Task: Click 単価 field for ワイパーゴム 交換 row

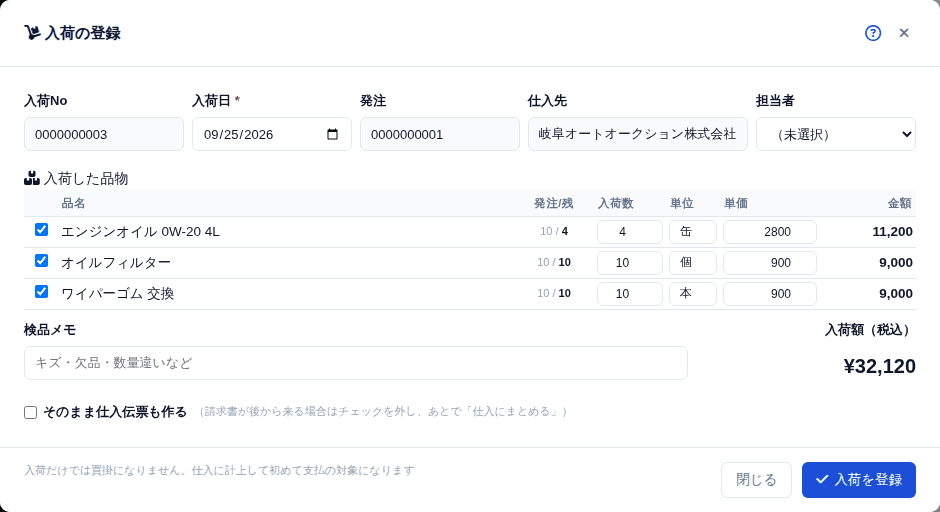Action: [770, 294]
